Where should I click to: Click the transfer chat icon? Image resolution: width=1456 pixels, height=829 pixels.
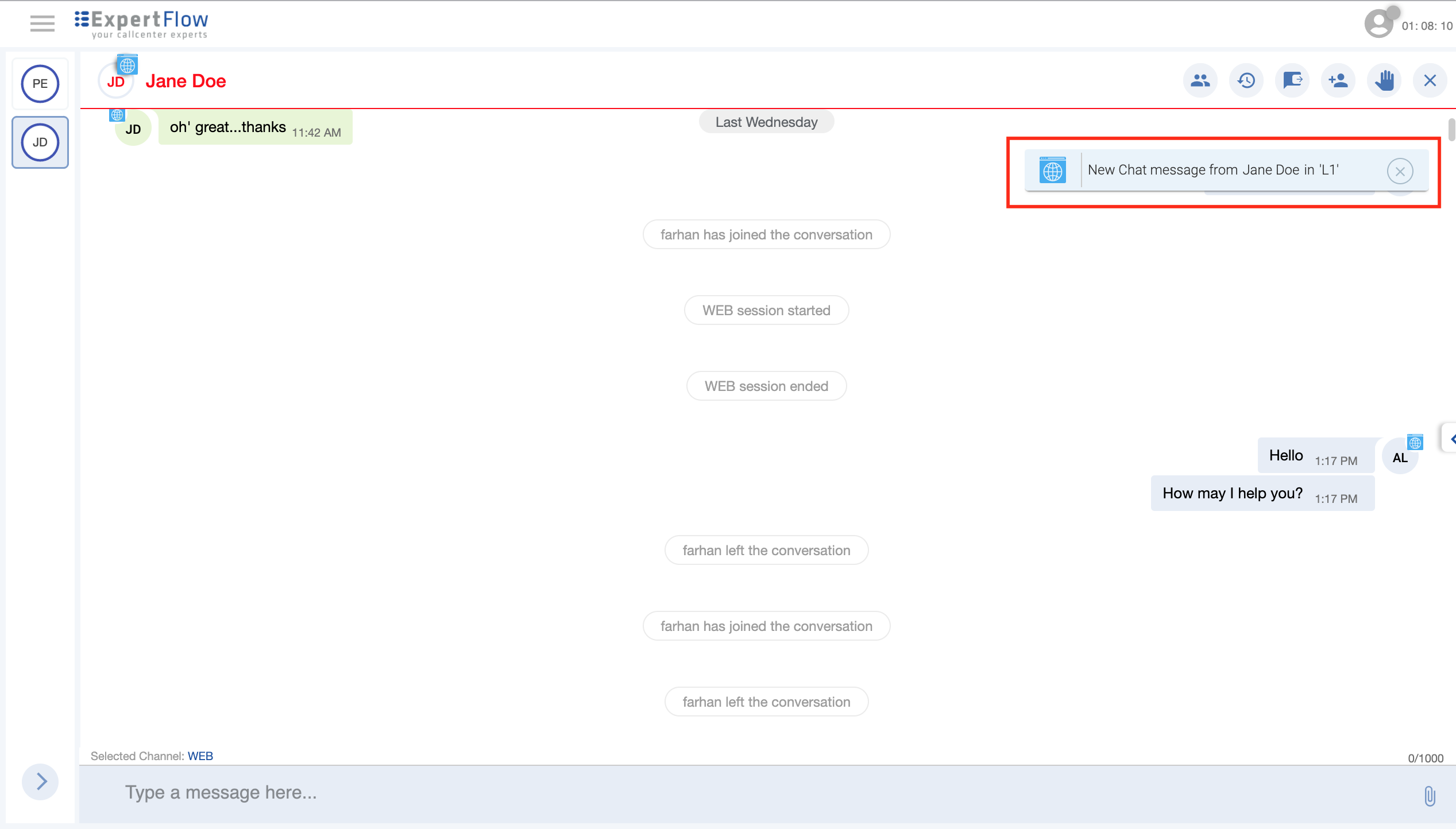(x=1292, y=80)
